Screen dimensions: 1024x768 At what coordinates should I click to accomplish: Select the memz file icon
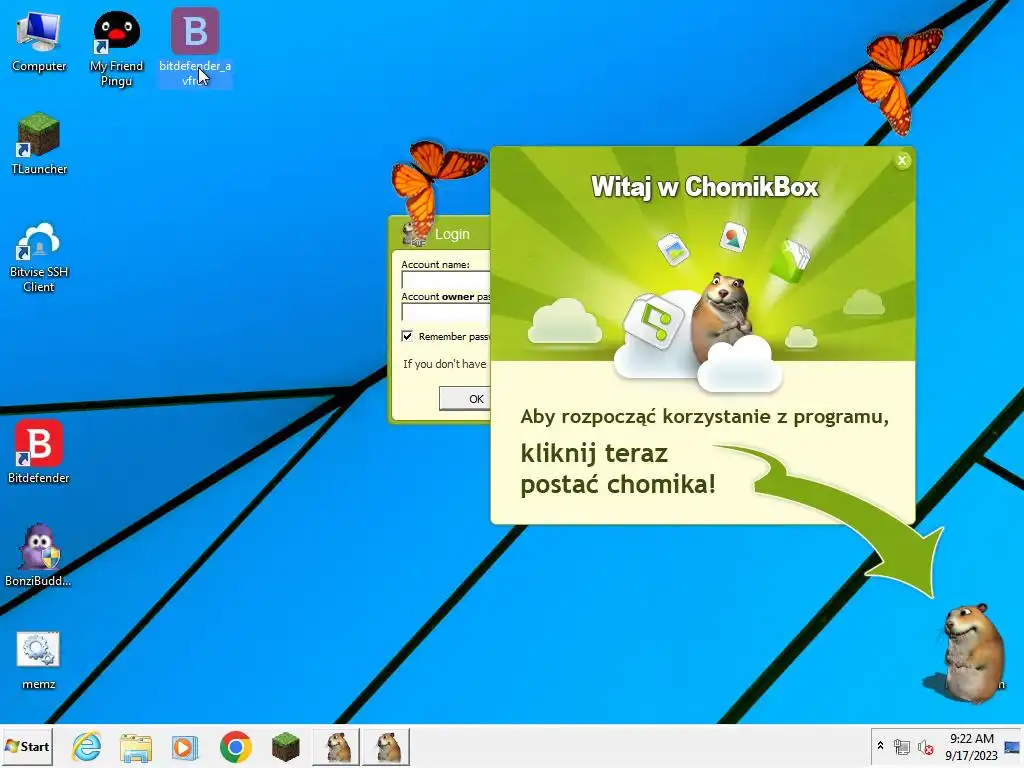(39, 660)
